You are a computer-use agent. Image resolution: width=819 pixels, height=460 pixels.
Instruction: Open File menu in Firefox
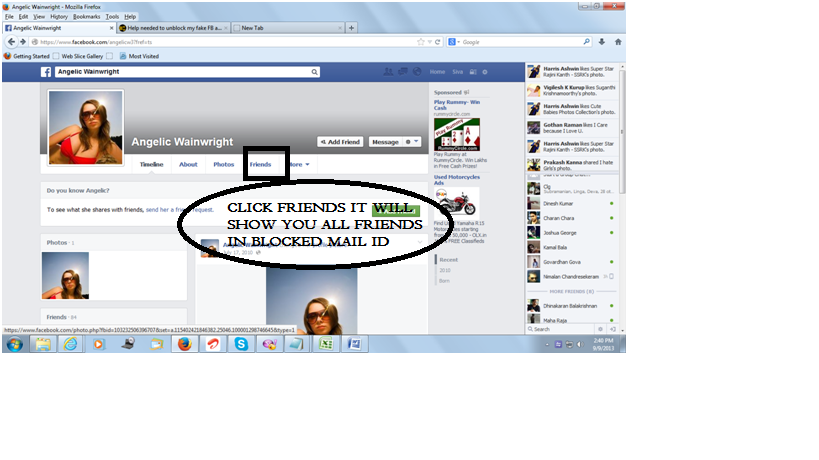(9, 17)
